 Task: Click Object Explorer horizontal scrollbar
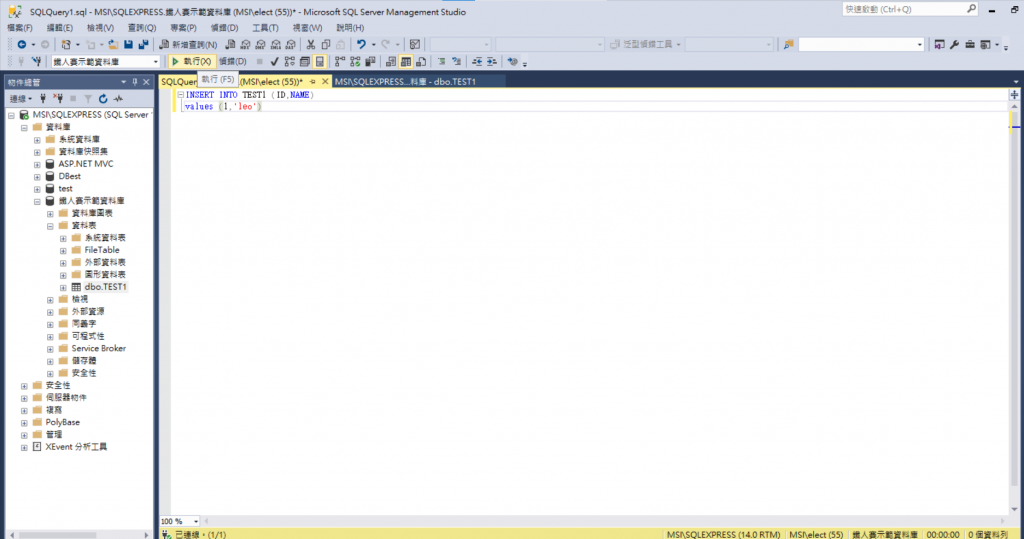[79, 534]
